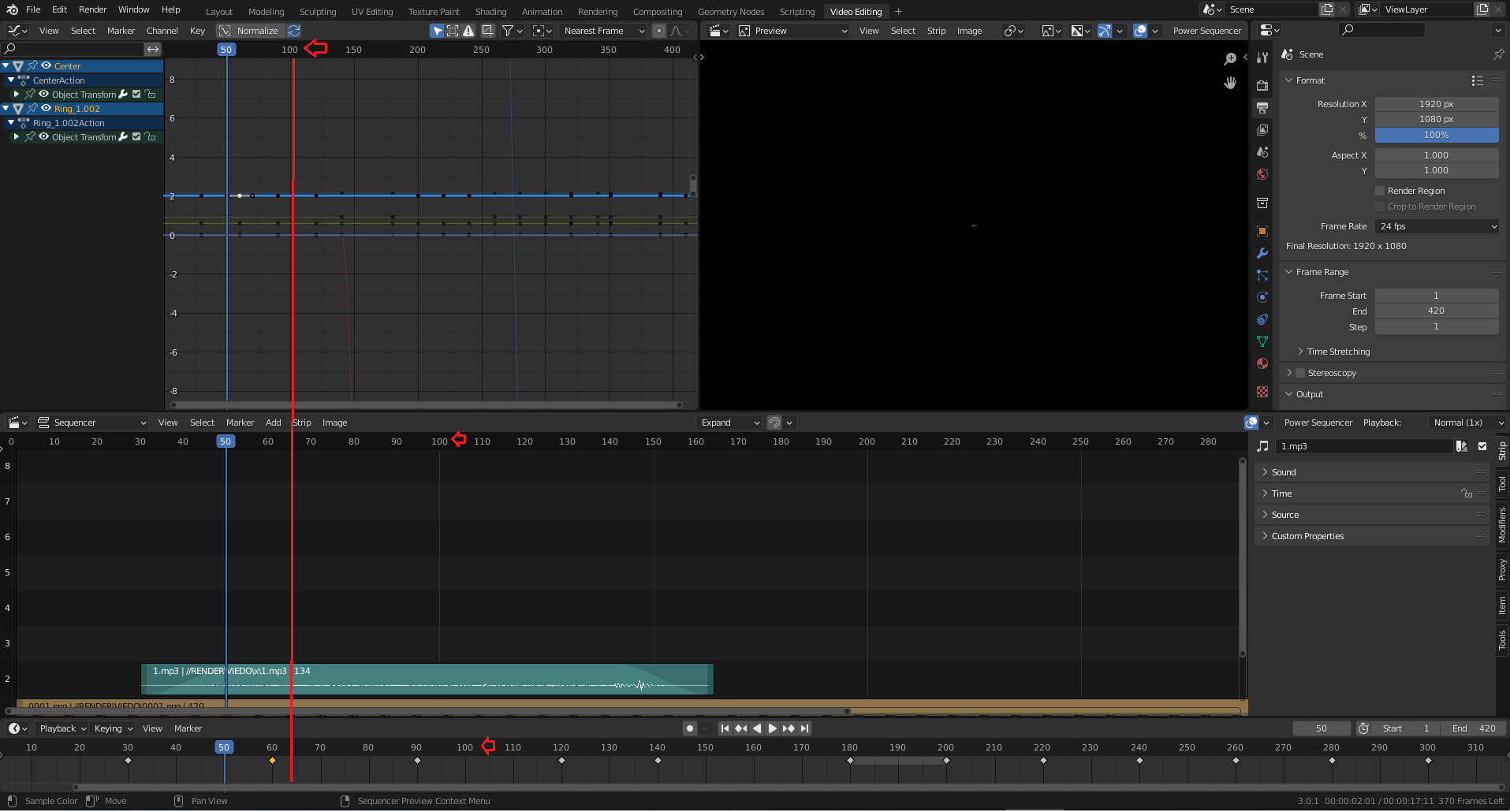Screen dimensions: 1510x812
Task: Expand the Time Stretching subpanel
Action: click(x=1338, y=352)
